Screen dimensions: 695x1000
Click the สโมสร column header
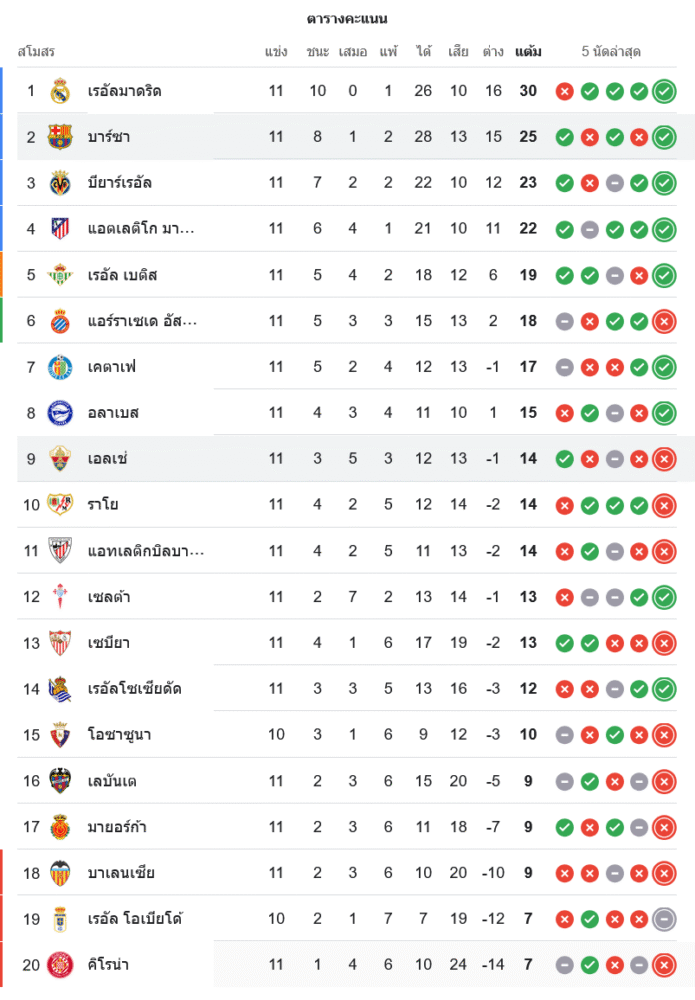pos(36,51)
